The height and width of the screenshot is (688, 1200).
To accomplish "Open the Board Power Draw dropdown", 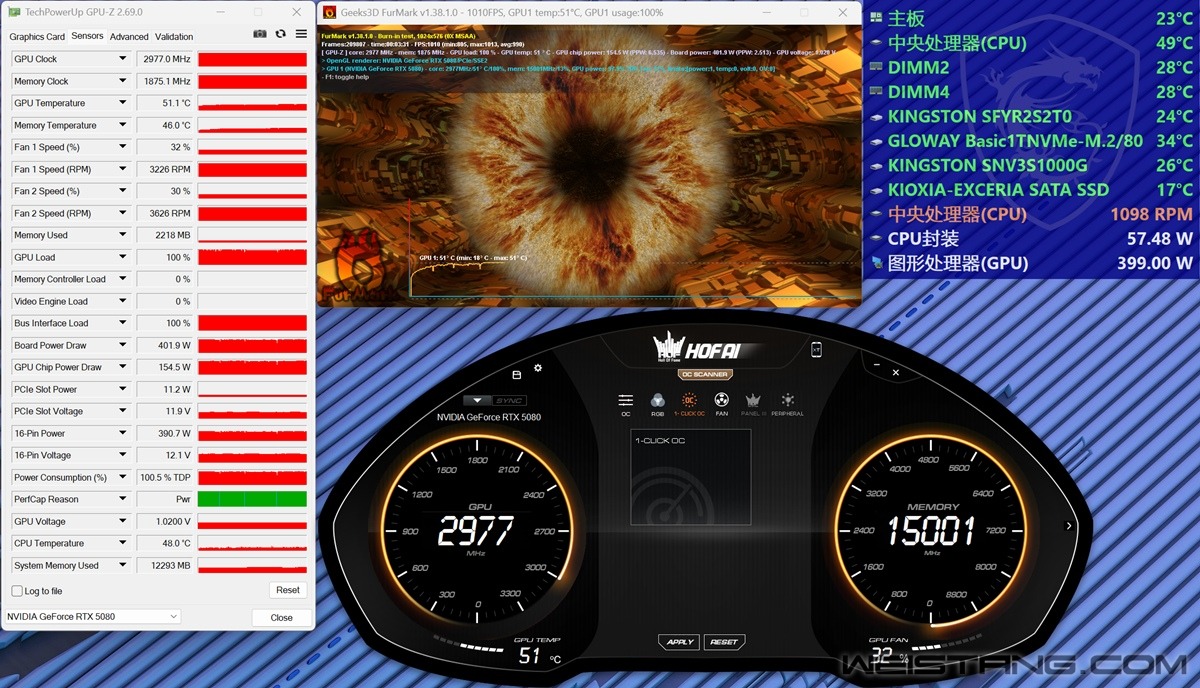I will [x=123, y=345].
